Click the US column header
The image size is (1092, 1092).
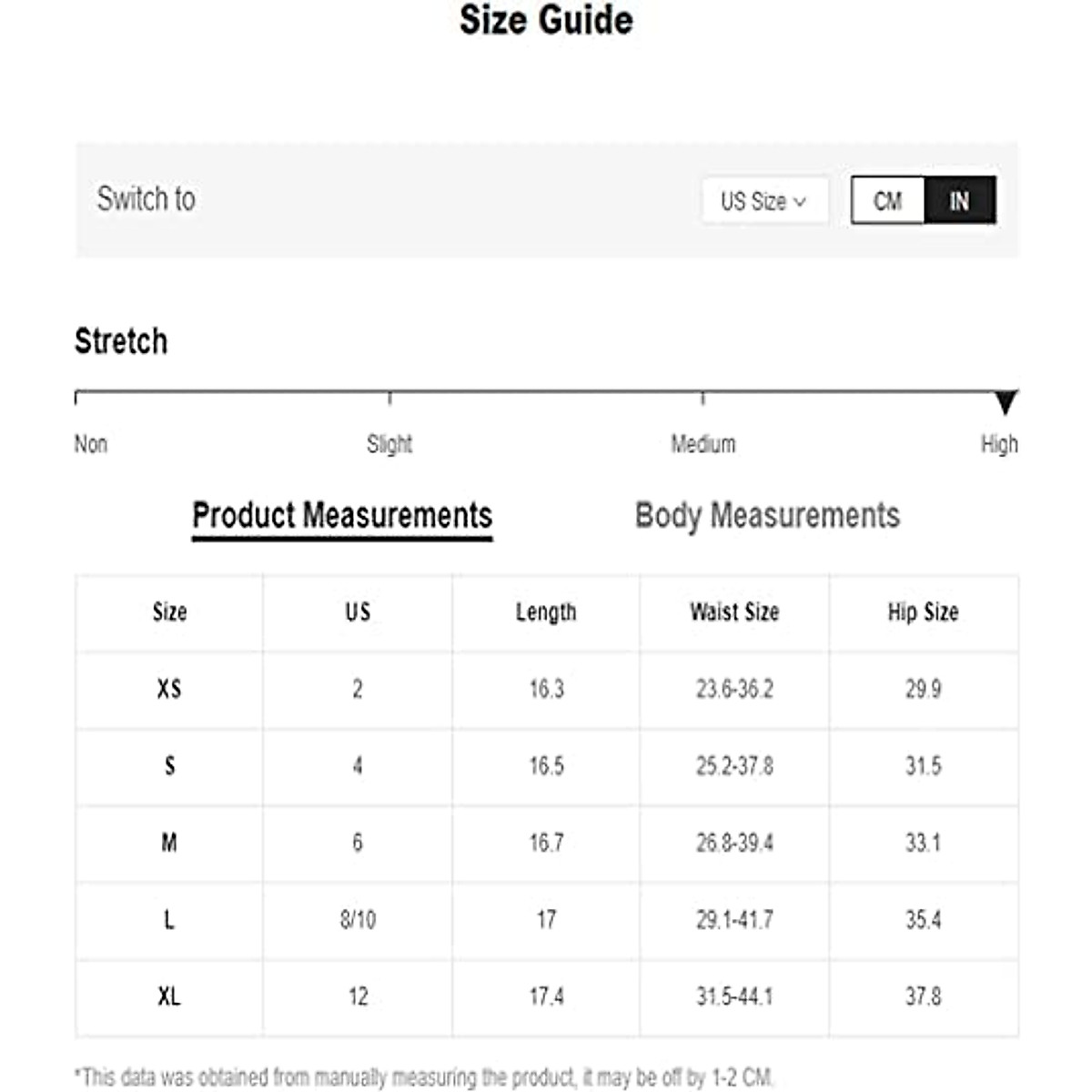(x=358, y=612)
